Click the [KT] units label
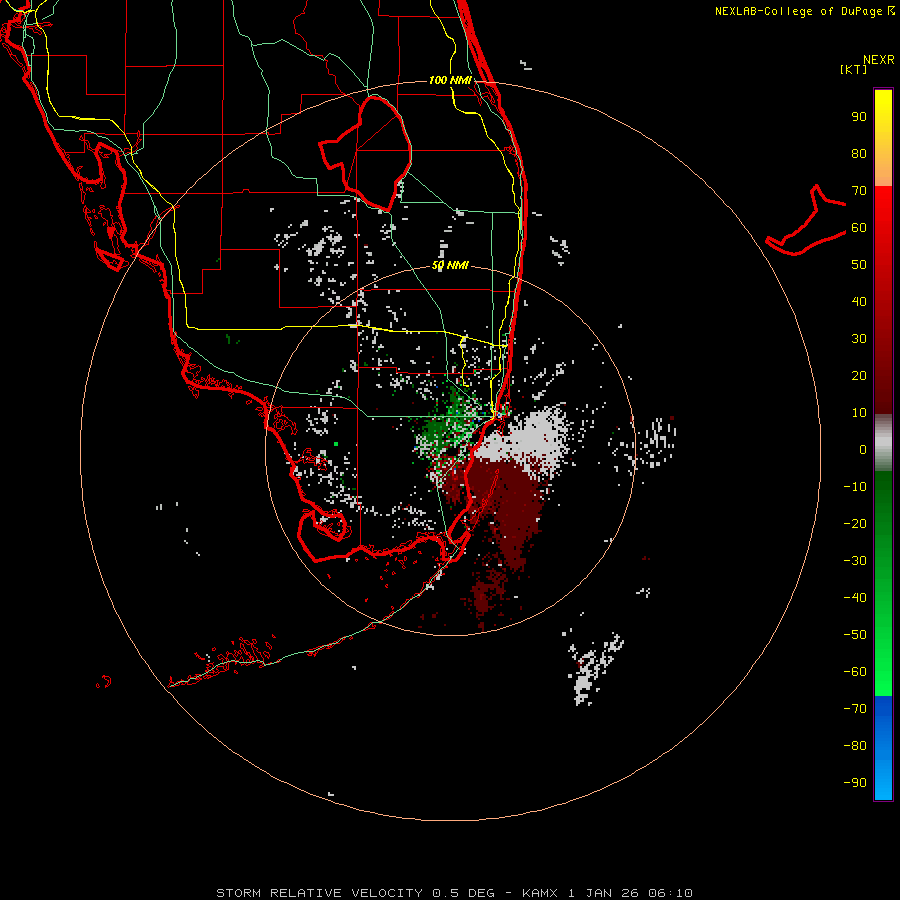Screen dimensions: 900x900 click(853, 69)
